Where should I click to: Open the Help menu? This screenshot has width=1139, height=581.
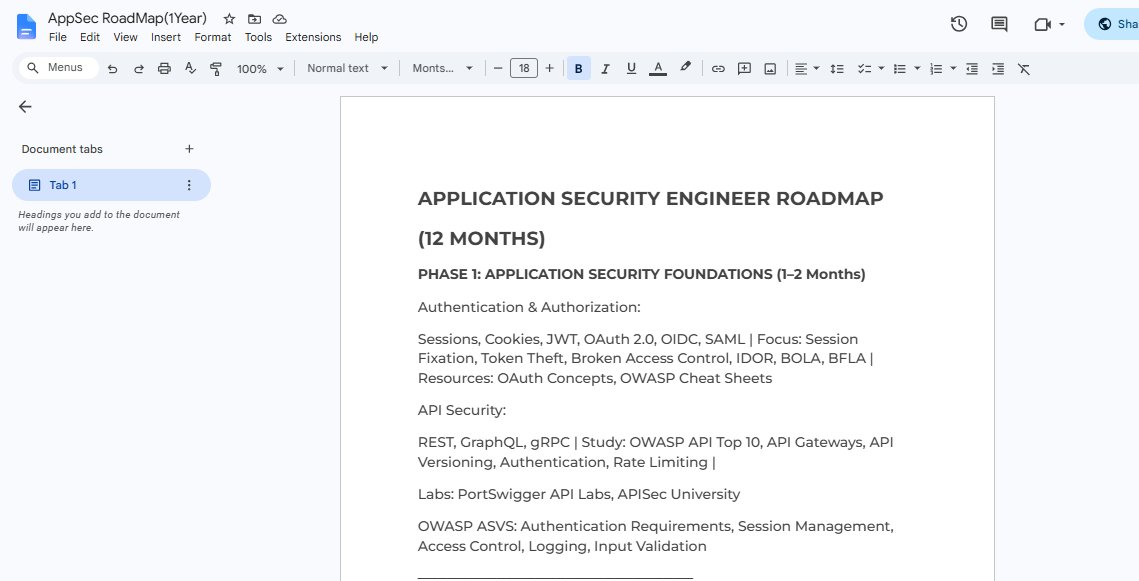[366, 37]
